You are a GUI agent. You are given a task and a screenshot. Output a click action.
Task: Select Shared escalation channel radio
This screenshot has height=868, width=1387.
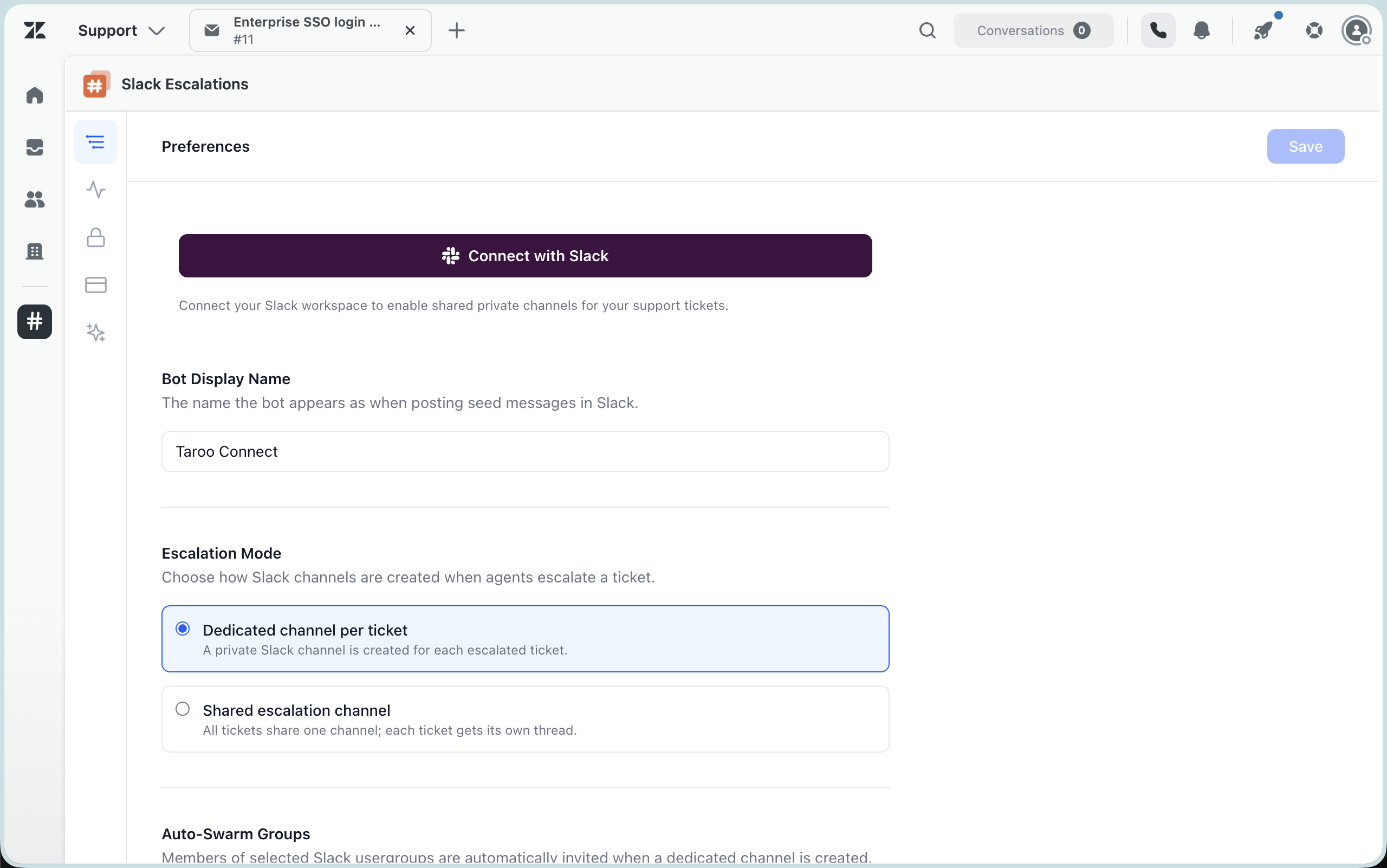(x=183, y=709)
